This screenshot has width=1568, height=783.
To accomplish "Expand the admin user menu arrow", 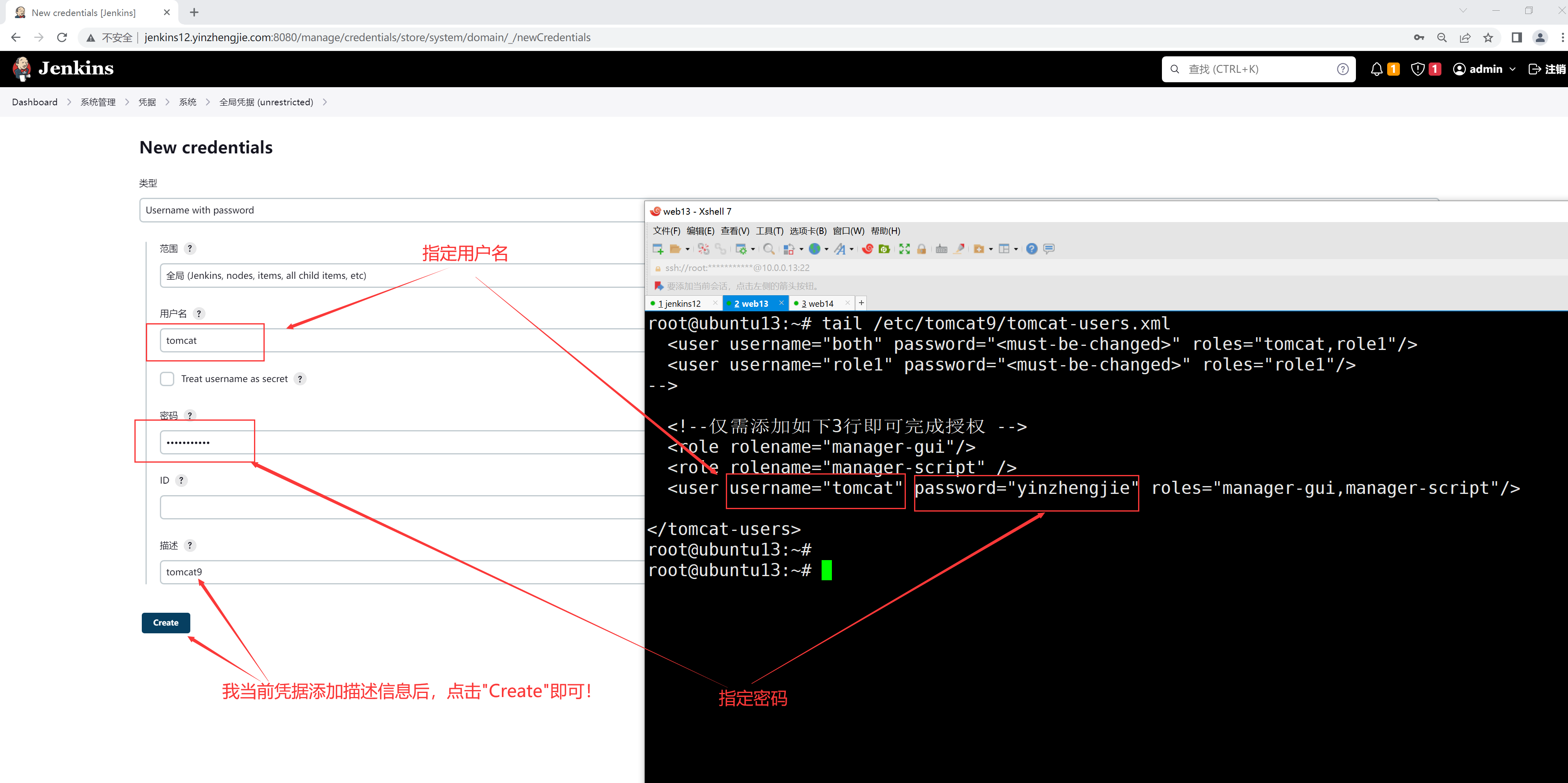I will 1513,69.
